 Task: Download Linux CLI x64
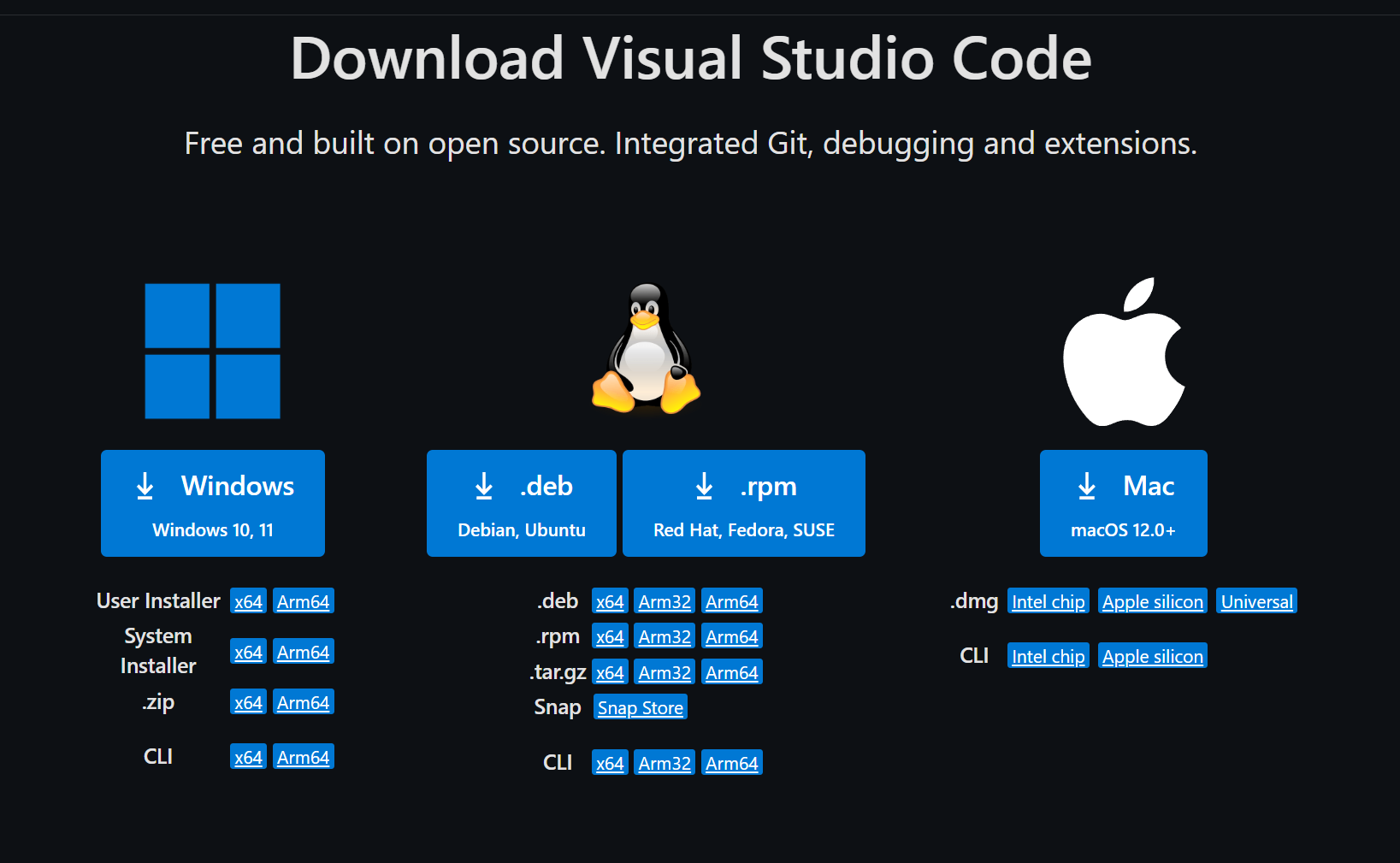pyautogui.click(x=610, y=763)
